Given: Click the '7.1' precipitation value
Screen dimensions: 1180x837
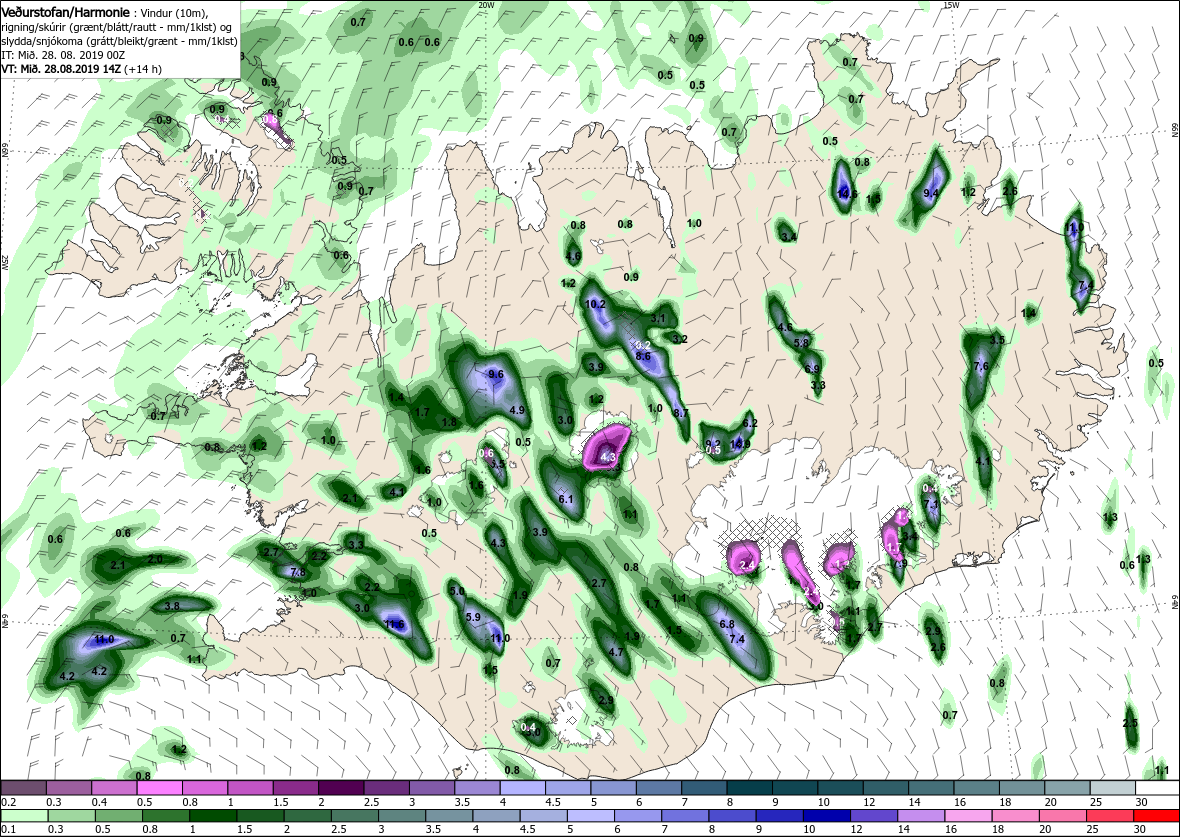Looking at the screenshot, I should [x=931, y=504].
